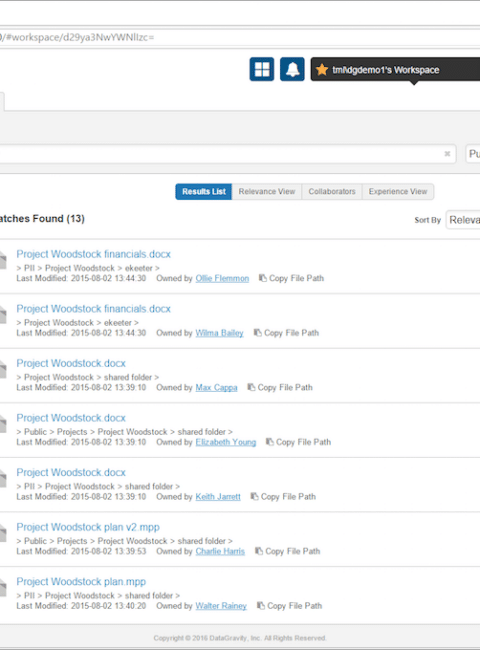Click file icon of Keith Jarrett's result
The image size is (480, 650).
click(x=3, y=479)
